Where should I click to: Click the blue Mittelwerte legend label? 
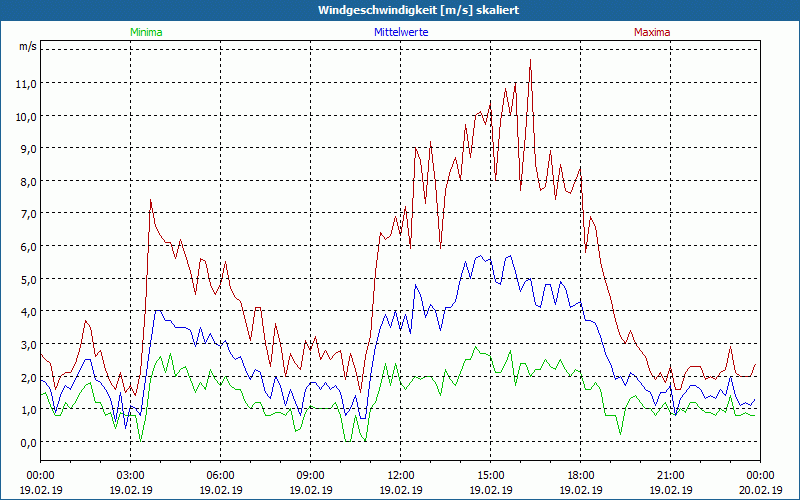(400, 32)
